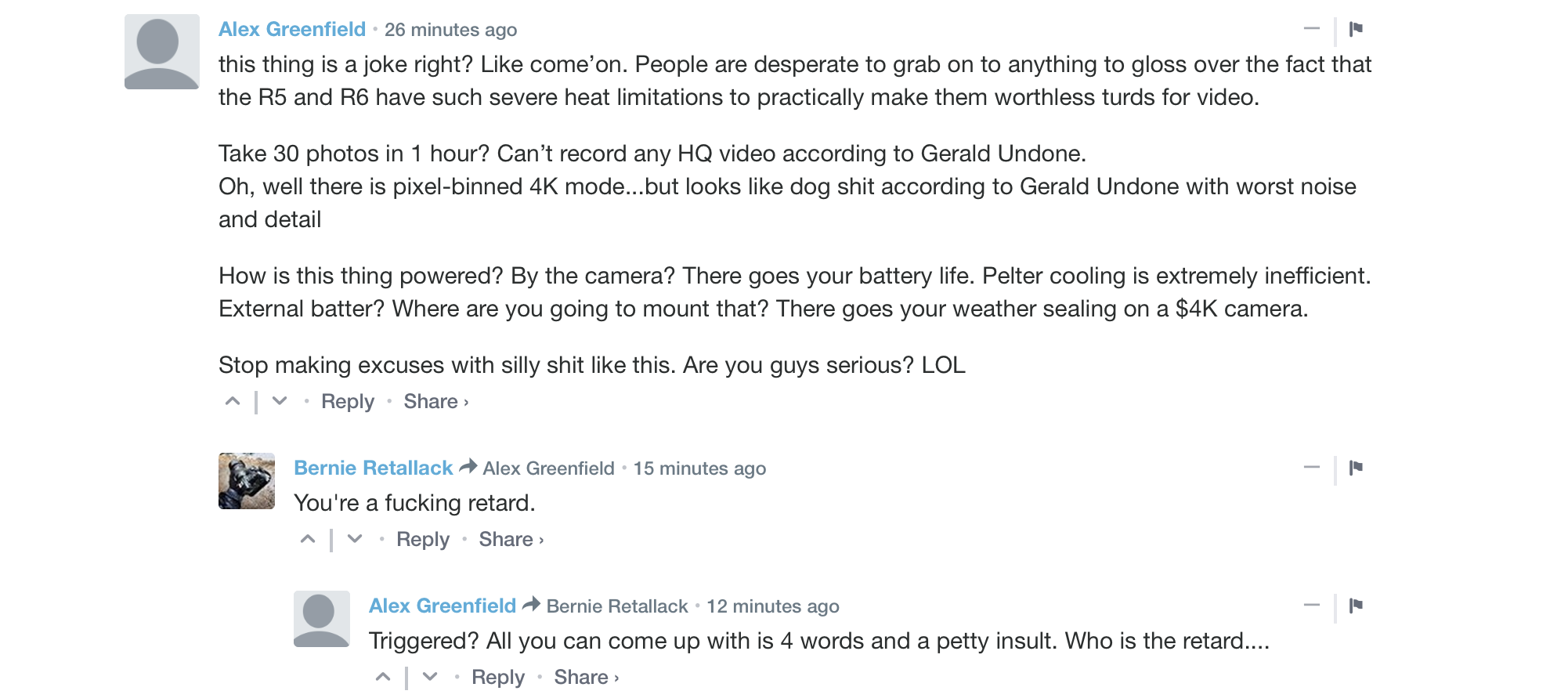Flag Alex Greenfield's top comment as inappropriate

pyautogui.click(x=1356, y=29)
